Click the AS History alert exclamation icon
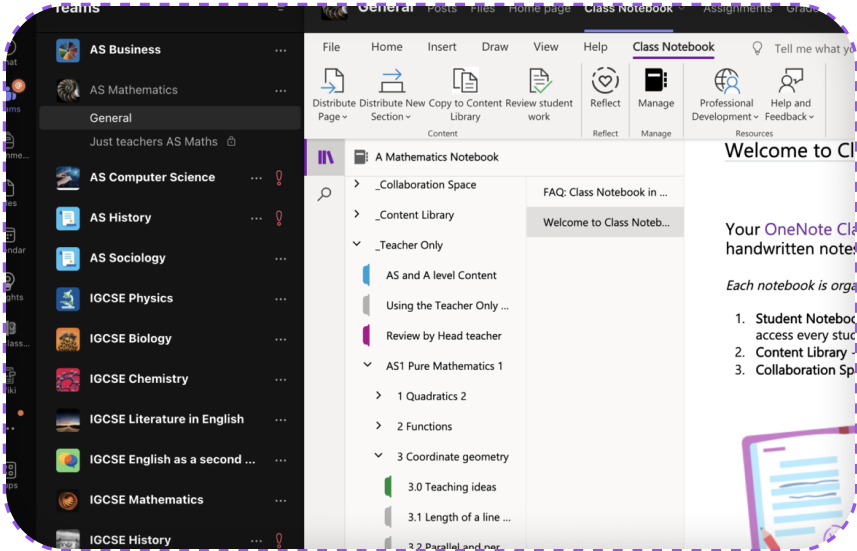Screen dimensions: 857x551 click(279, 218)
